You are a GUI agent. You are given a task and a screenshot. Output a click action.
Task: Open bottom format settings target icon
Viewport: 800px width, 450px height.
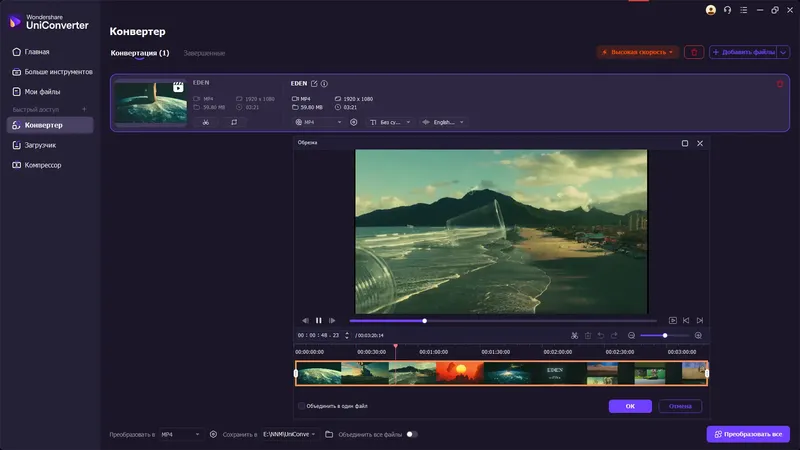coord(213,435)
